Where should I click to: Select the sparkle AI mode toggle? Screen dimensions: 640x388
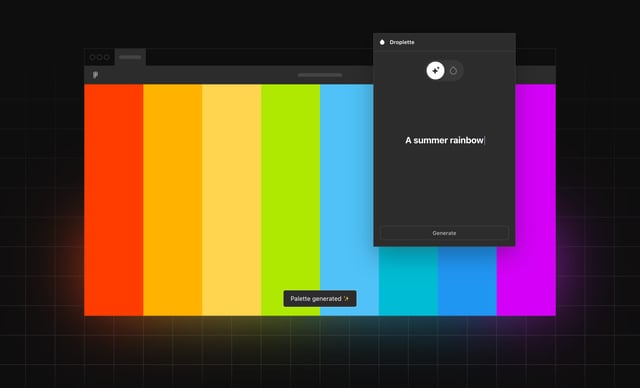coord(436,71)
